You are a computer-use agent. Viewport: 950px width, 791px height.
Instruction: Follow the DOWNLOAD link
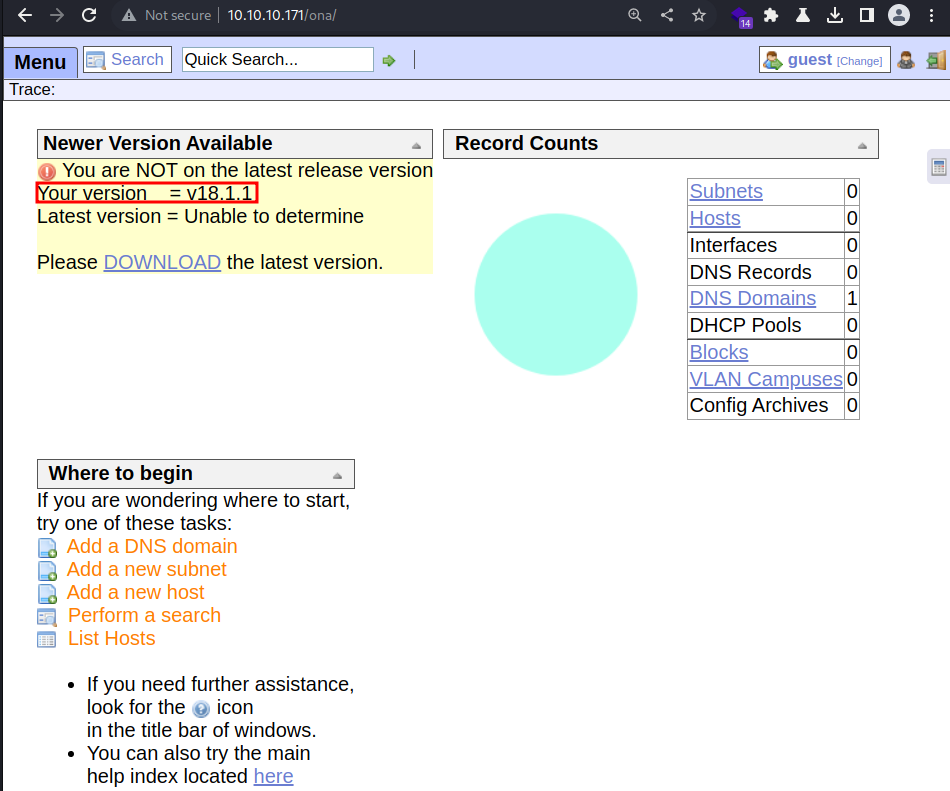pyautogui.click(x=162, y=262)
